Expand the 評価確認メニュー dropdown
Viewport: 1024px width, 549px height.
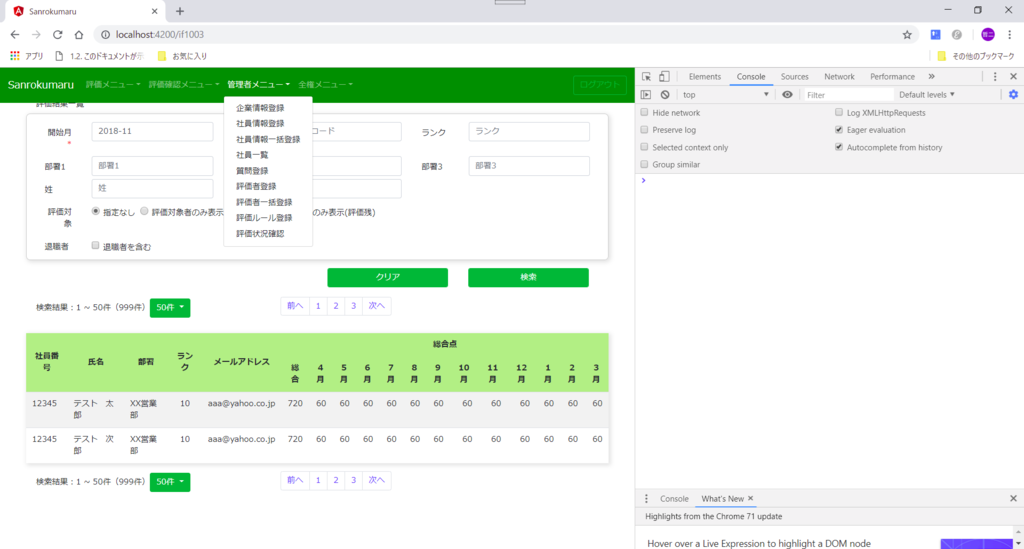184,84
